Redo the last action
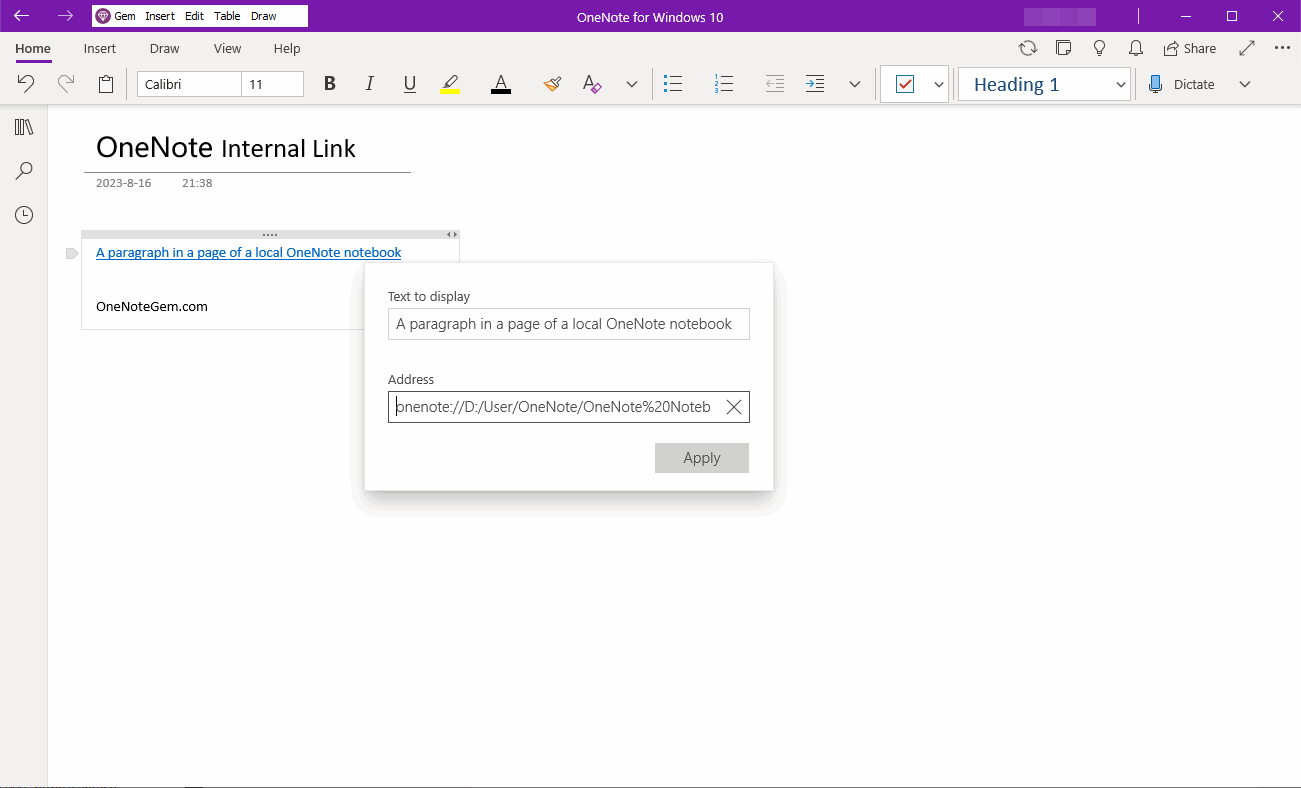 point(66,84)
